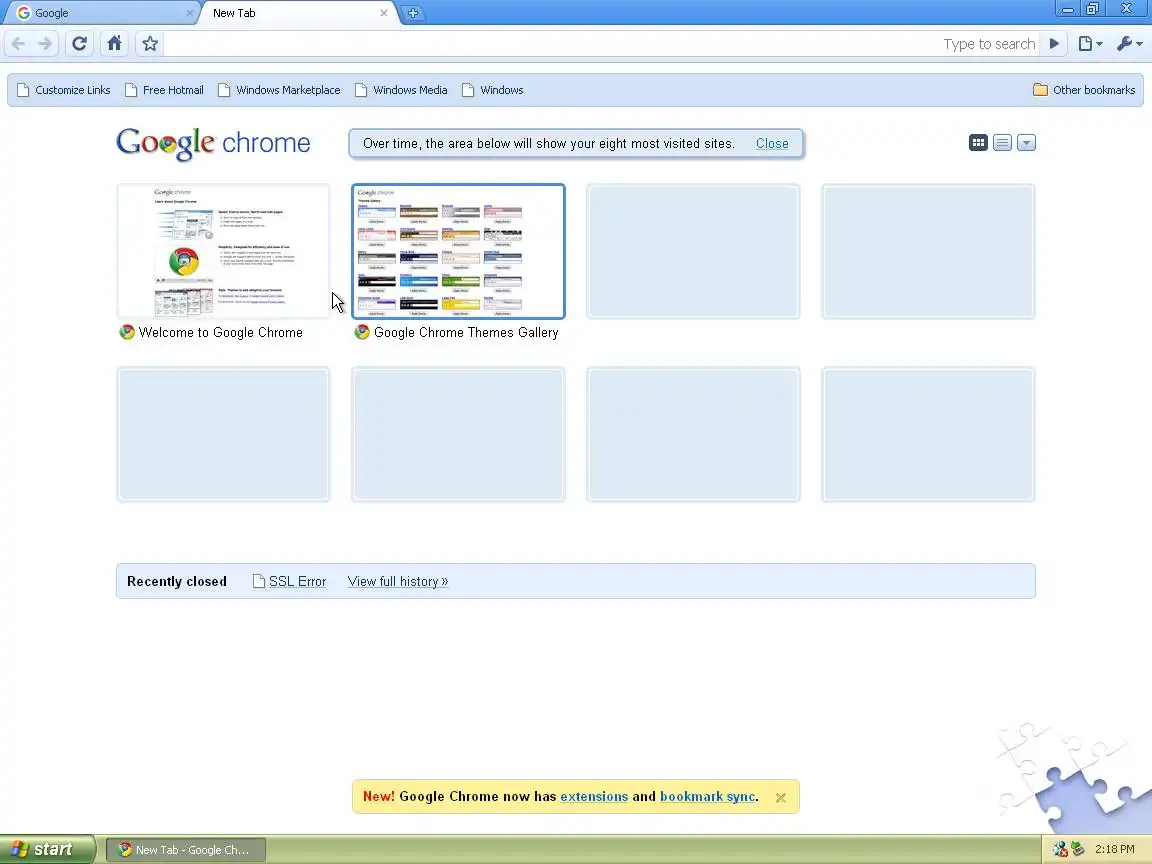The width and height of the screenshot is (1152, 864).
Task: Click the system tray clock
Action: pos(1115,850)
